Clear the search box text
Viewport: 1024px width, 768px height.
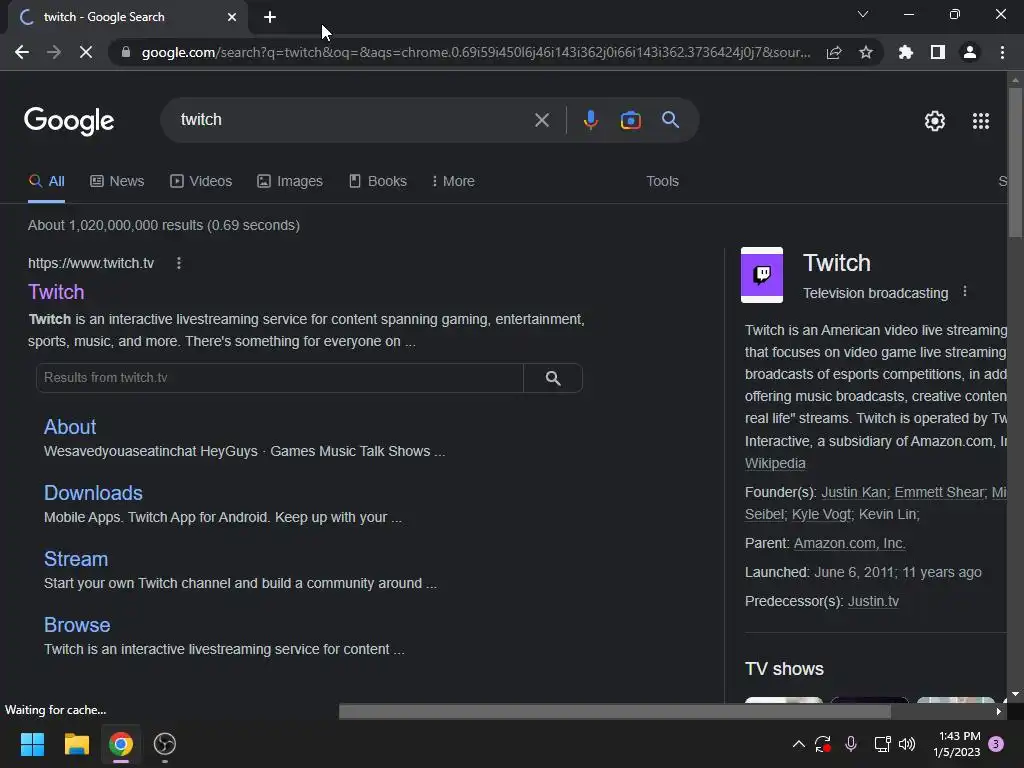541,120
